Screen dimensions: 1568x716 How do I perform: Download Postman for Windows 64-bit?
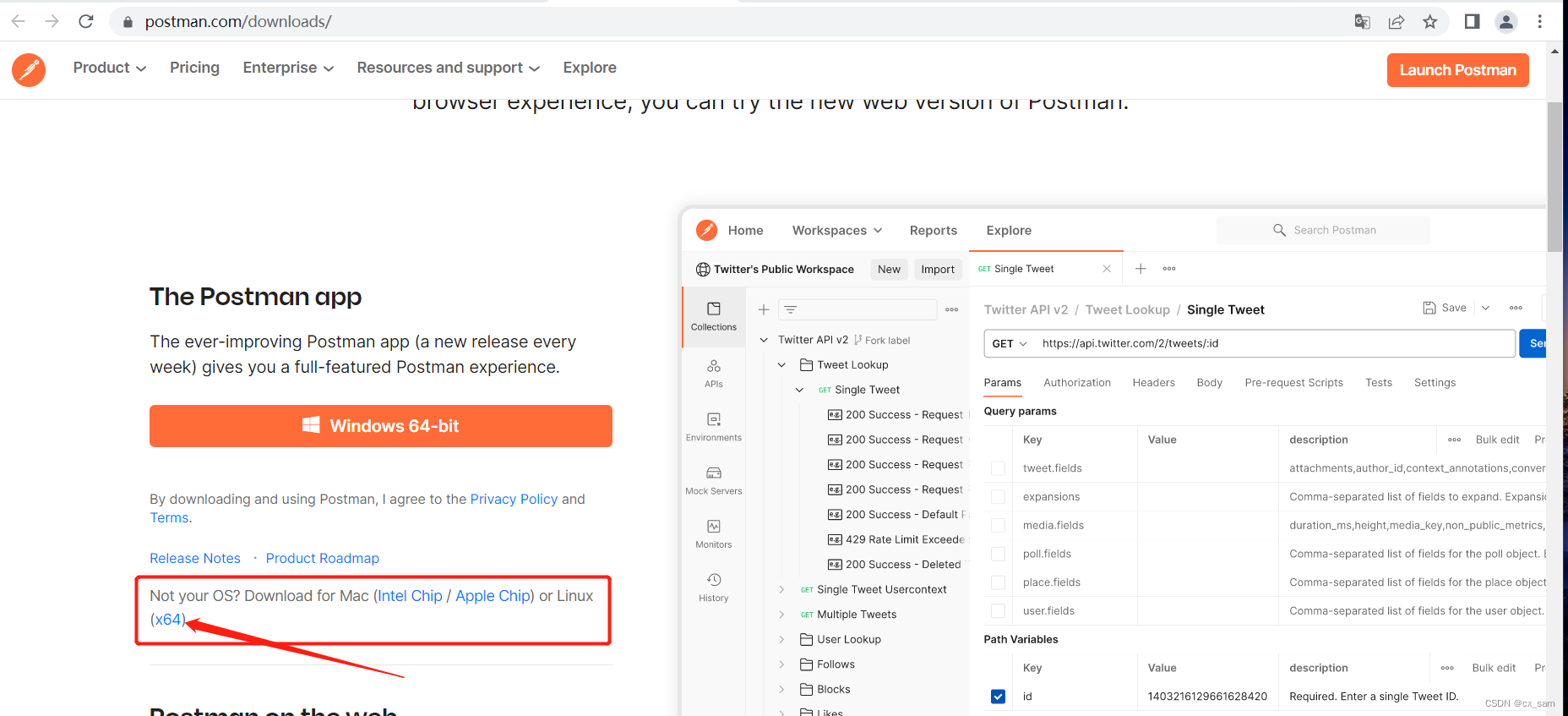(x=381, y=426)
